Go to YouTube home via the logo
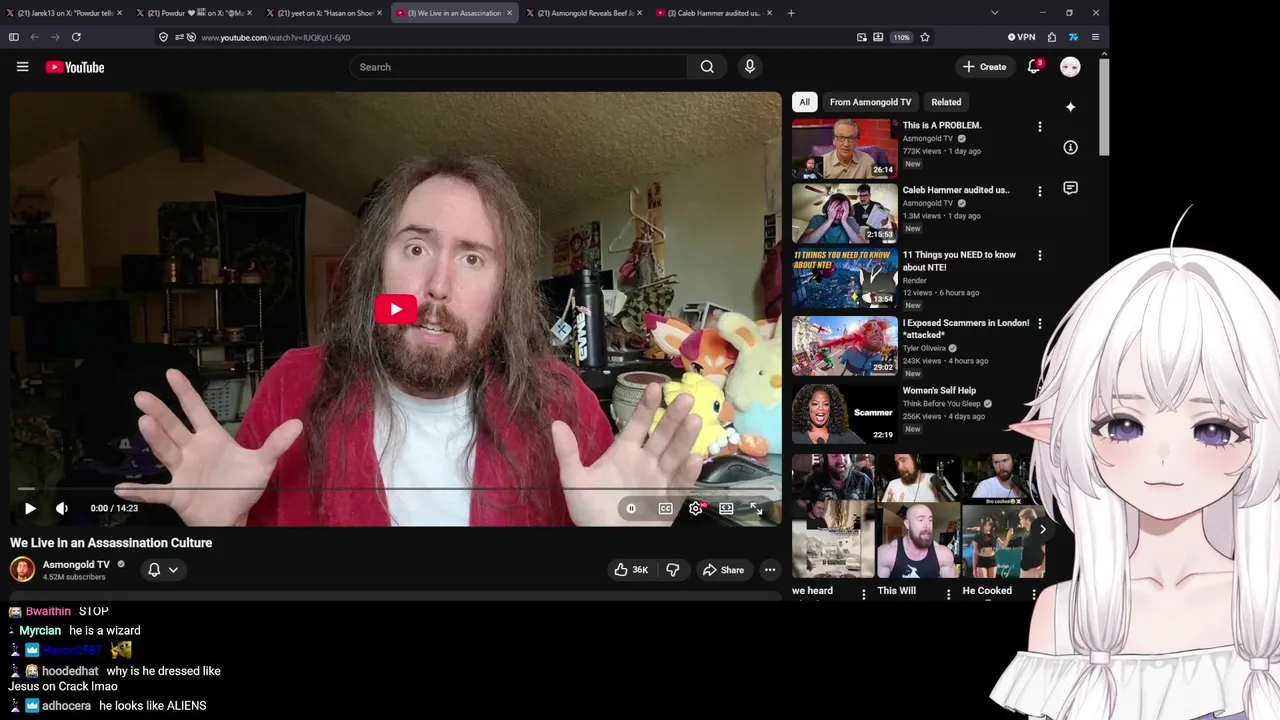 pos(75,67)
